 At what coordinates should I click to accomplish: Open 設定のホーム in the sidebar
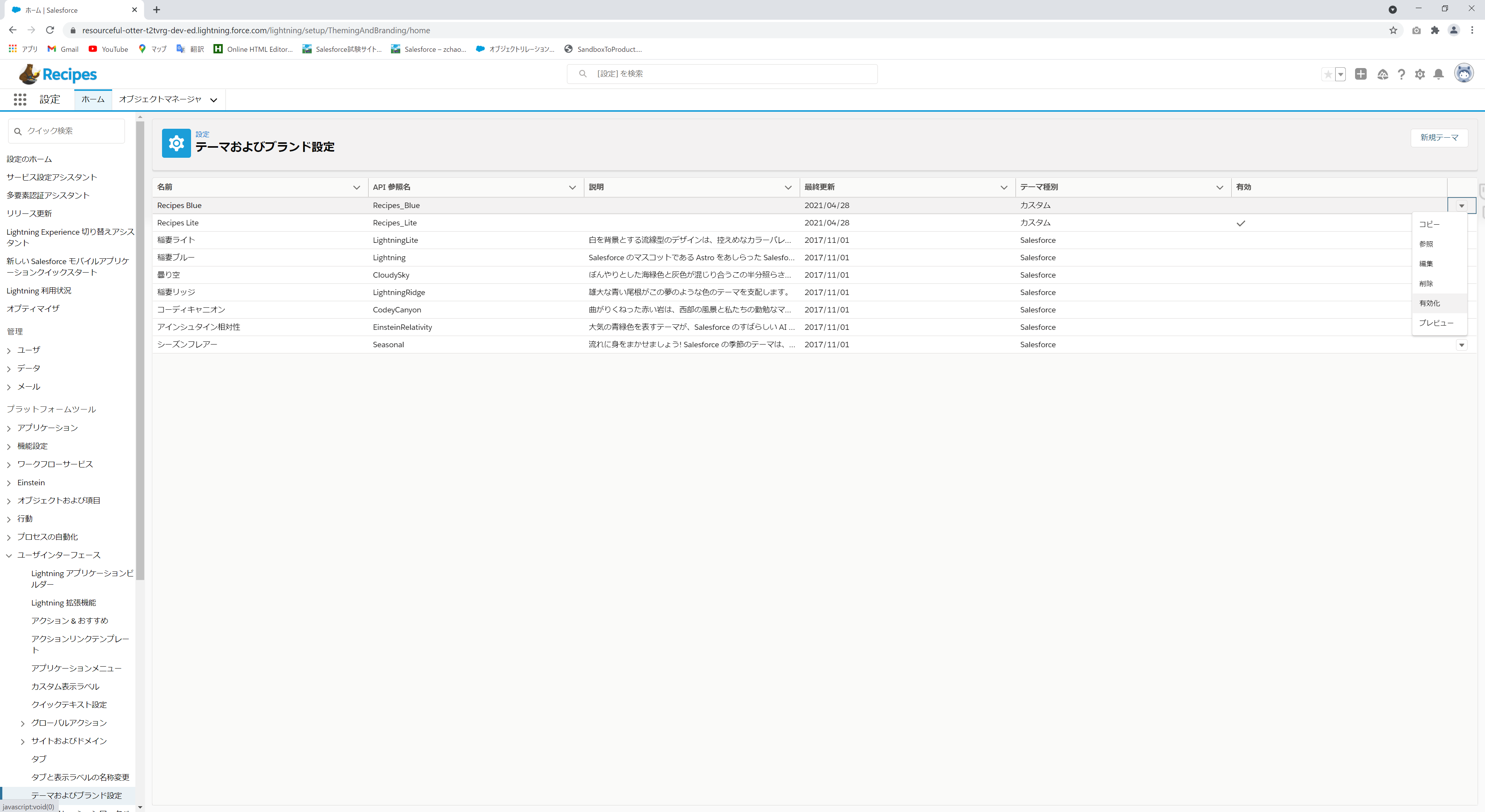[29, 159]
